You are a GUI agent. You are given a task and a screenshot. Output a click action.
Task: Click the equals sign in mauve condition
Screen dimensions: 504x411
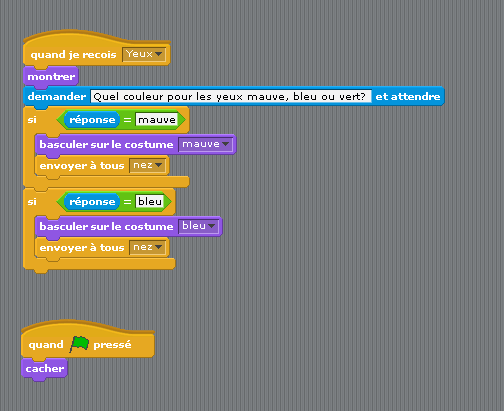[127, 120]
